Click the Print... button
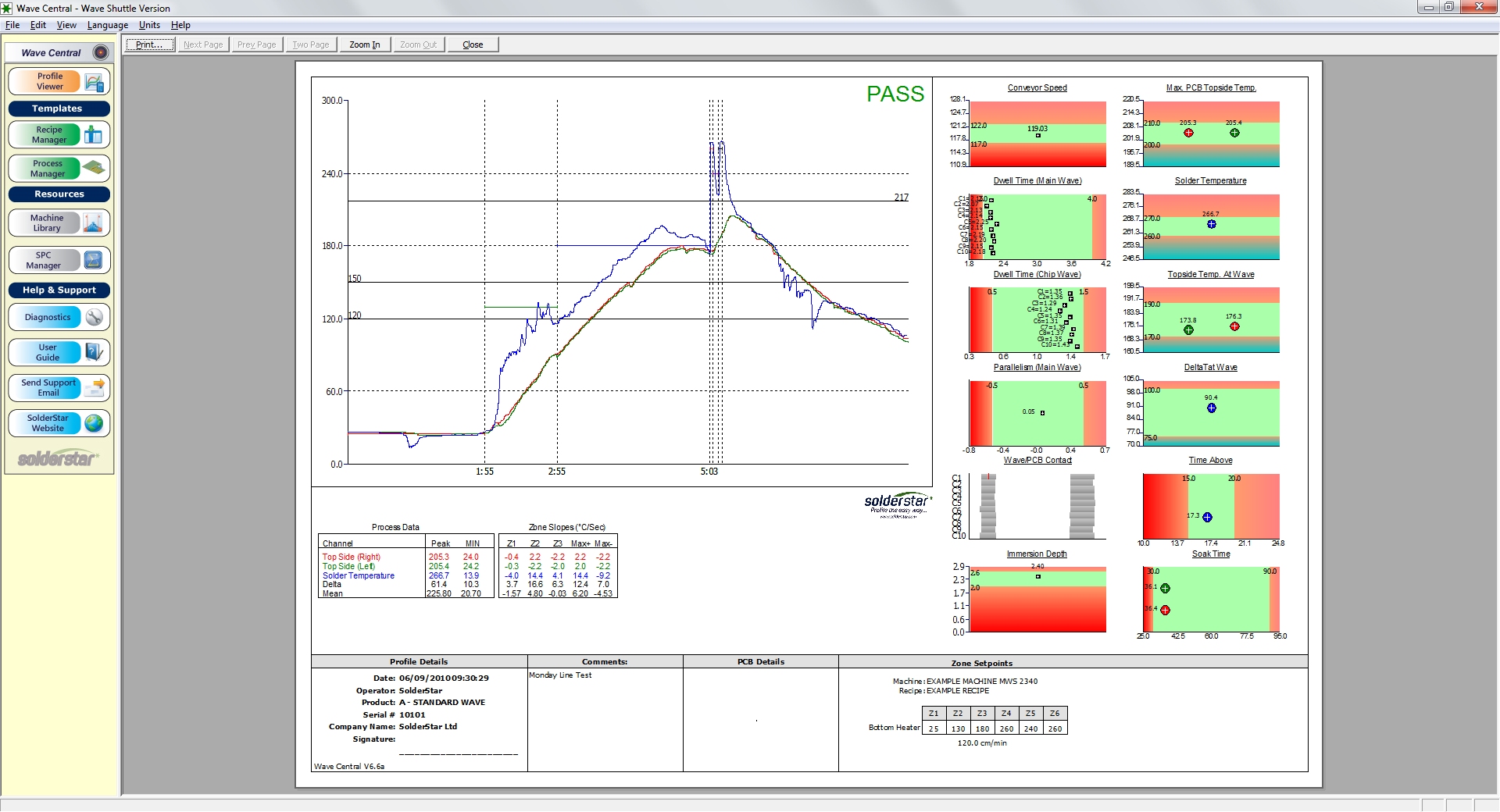Viewport: 1500px width, 812px height. click(x=149, y=45)
